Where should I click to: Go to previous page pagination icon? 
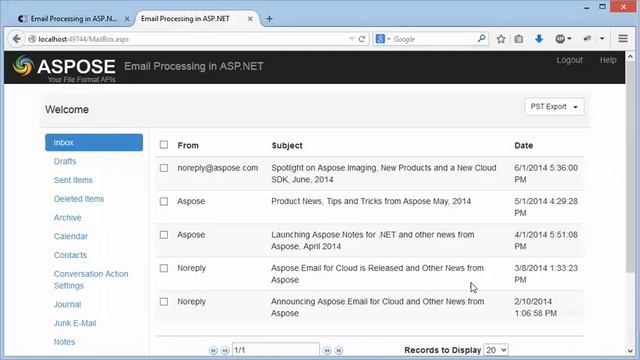coord(225,350)
